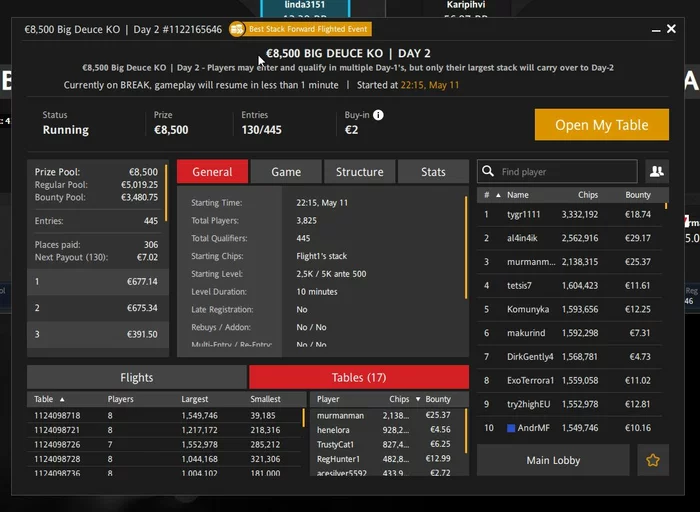
Task: Minimize the tournament lobby window
Action: 656,30
